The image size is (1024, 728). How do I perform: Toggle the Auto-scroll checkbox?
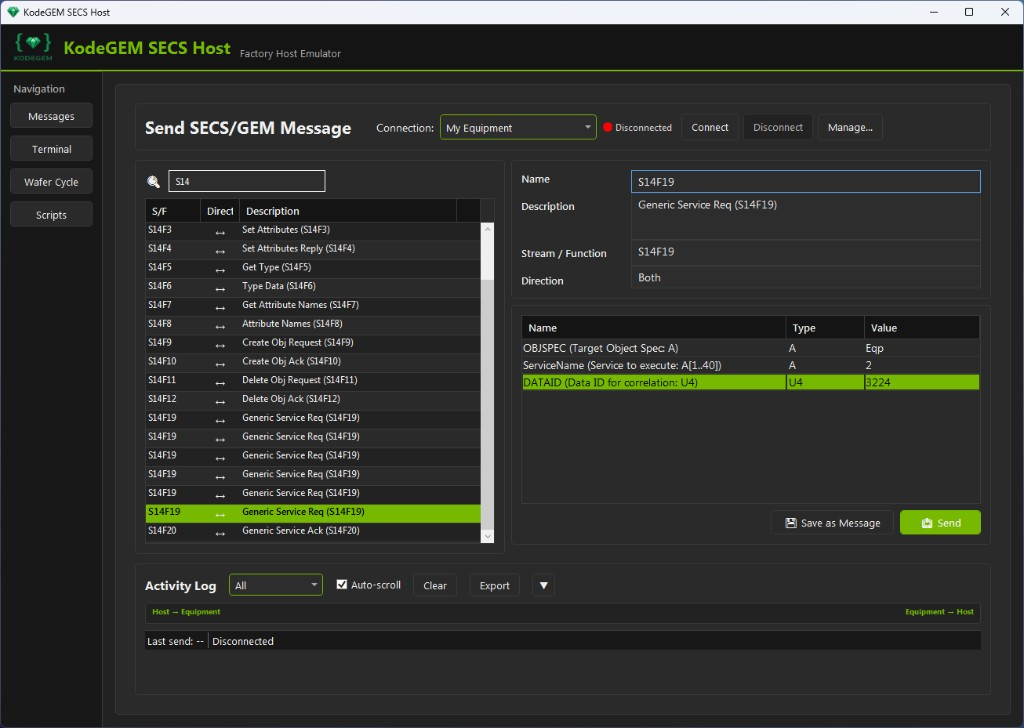342,584
